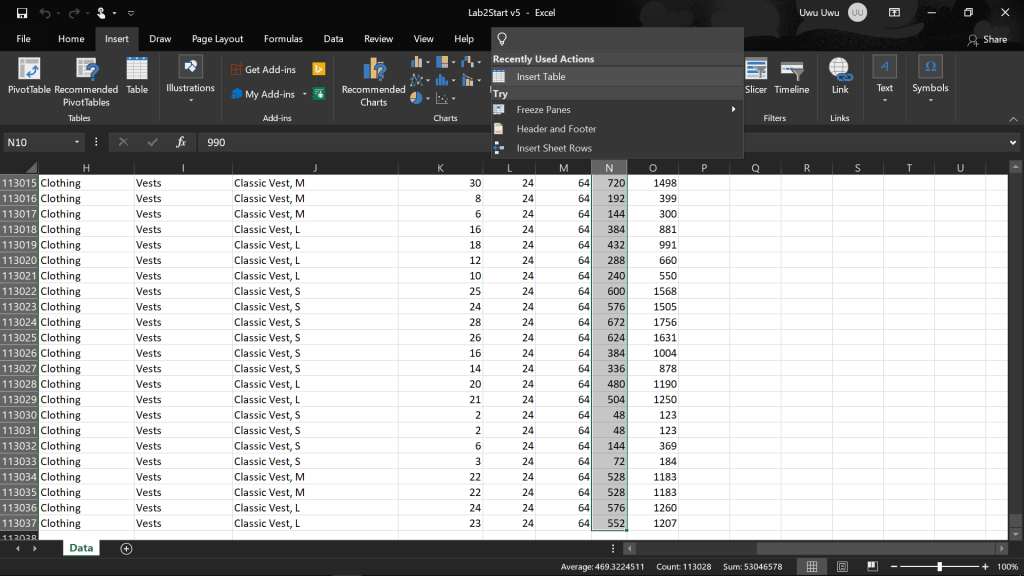Viewport: 1024px width, 576px height.
Task: Open Recommended Charts
Action: 373,81
